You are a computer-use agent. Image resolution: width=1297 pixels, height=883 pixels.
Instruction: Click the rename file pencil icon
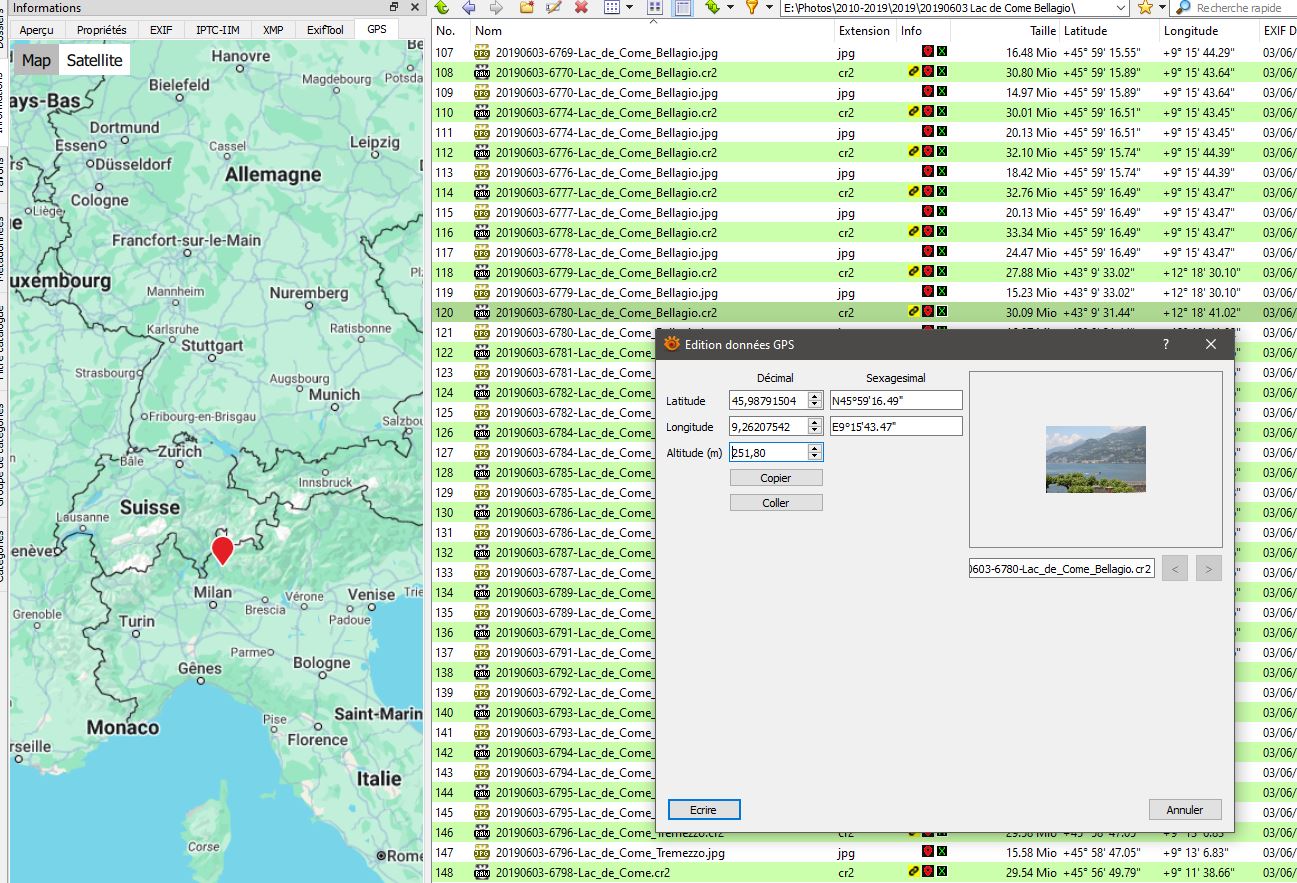(554, 8)
